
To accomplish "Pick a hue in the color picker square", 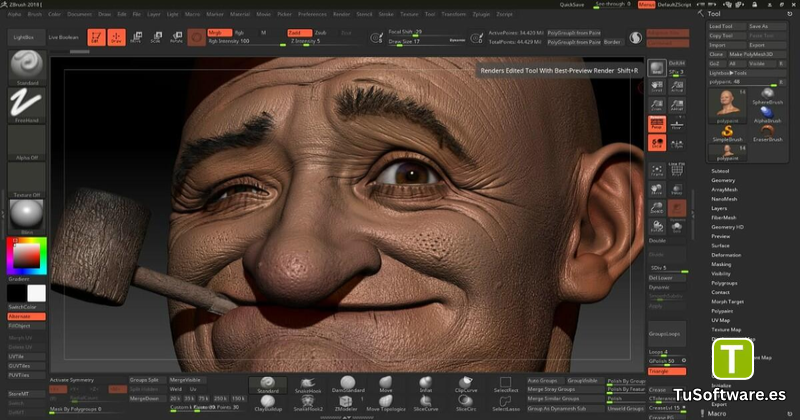I will point(26,256).
